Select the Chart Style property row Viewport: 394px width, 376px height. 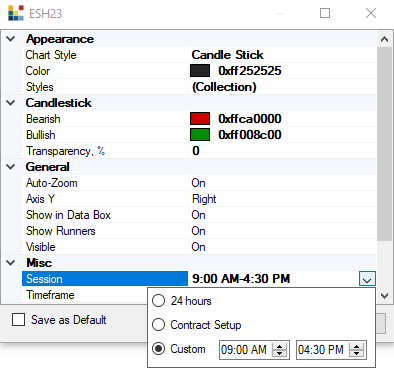pyautogui.click(x=199, y=55)
